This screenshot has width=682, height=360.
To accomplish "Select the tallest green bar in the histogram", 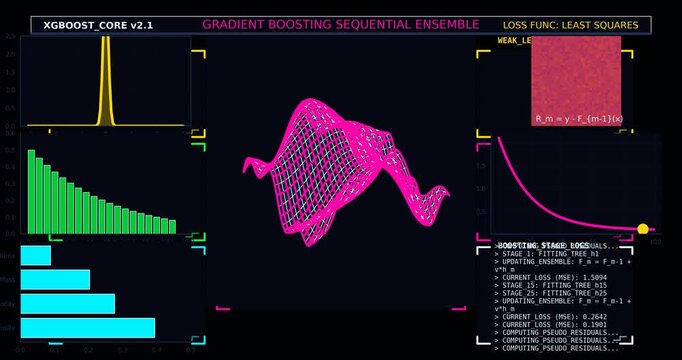I will click(x=31, y=192).
